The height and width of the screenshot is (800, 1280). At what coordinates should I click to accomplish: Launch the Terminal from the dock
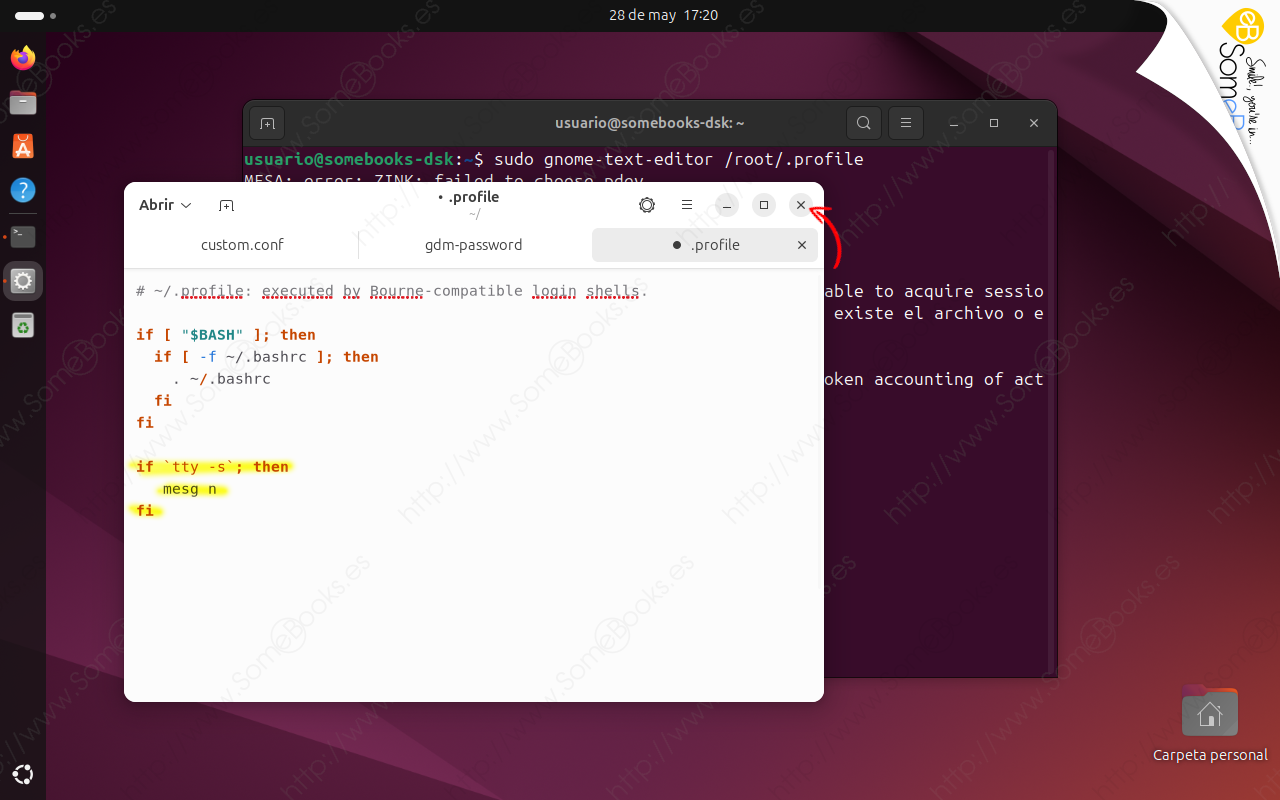(x=22, y=236)
